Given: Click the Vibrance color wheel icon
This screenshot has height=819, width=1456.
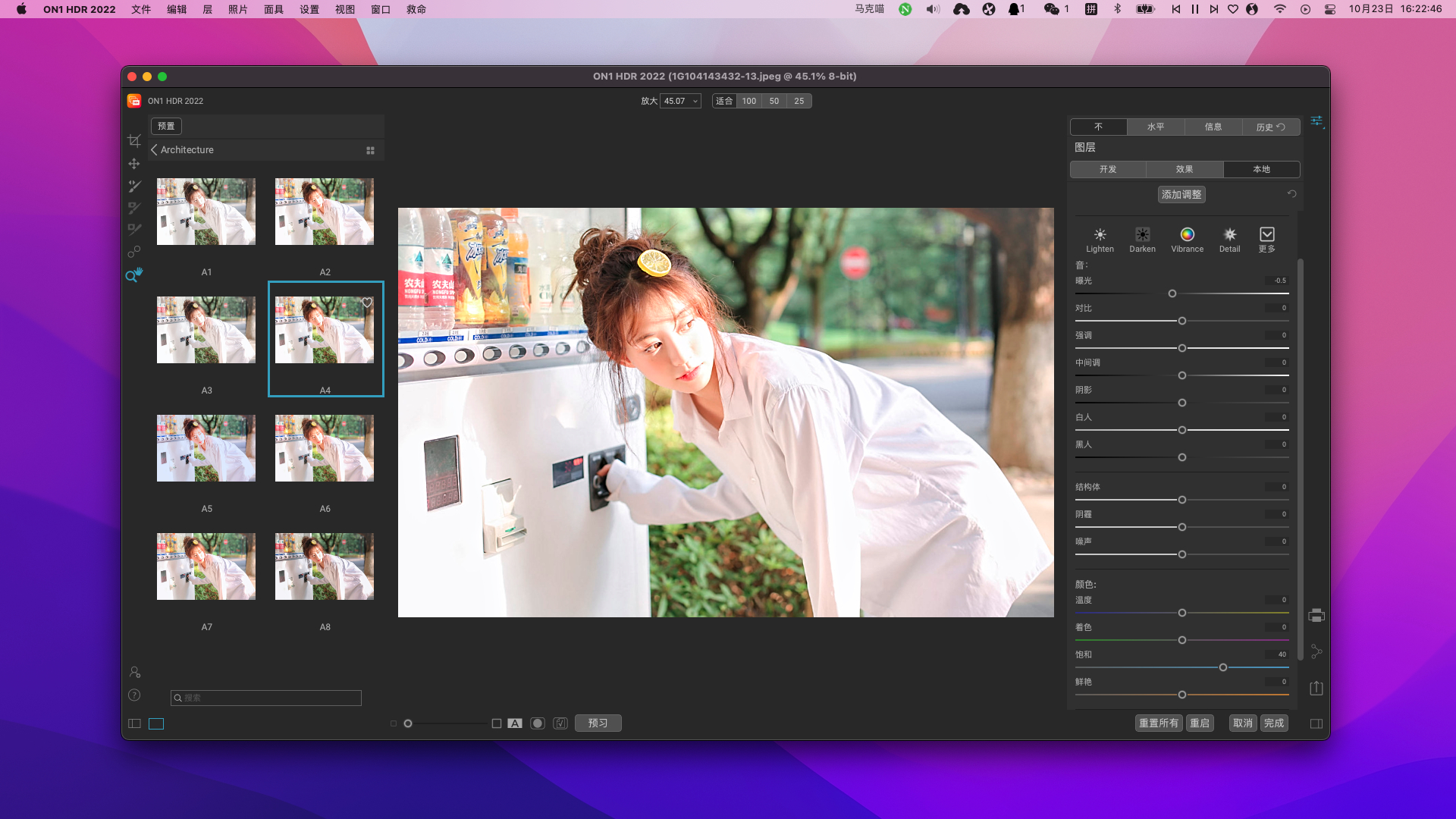Looking at the screenshot, I should tap(1187, 234).
